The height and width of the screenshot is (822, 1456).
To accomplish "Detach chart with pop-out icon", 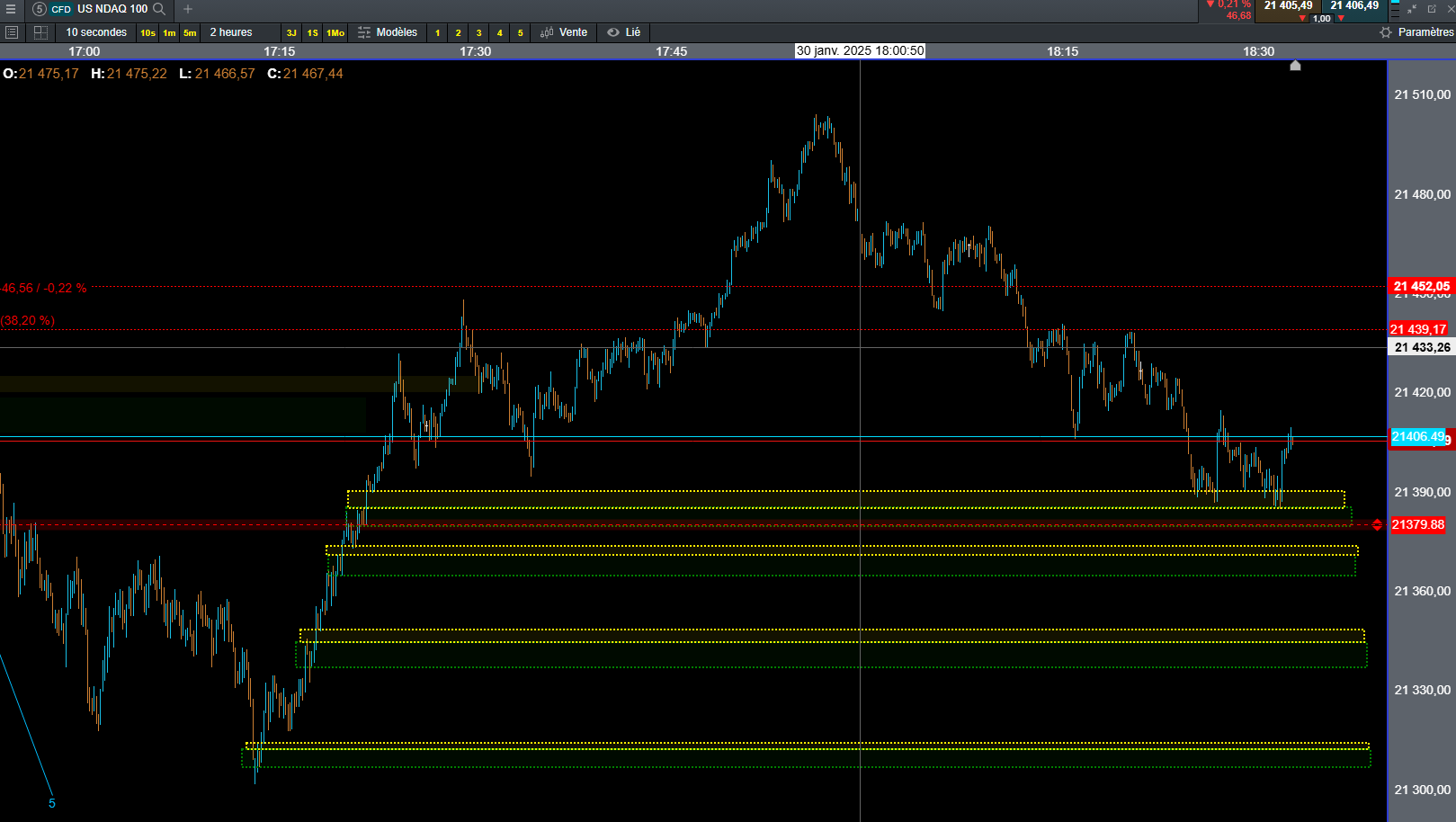I will (1433, 9).
